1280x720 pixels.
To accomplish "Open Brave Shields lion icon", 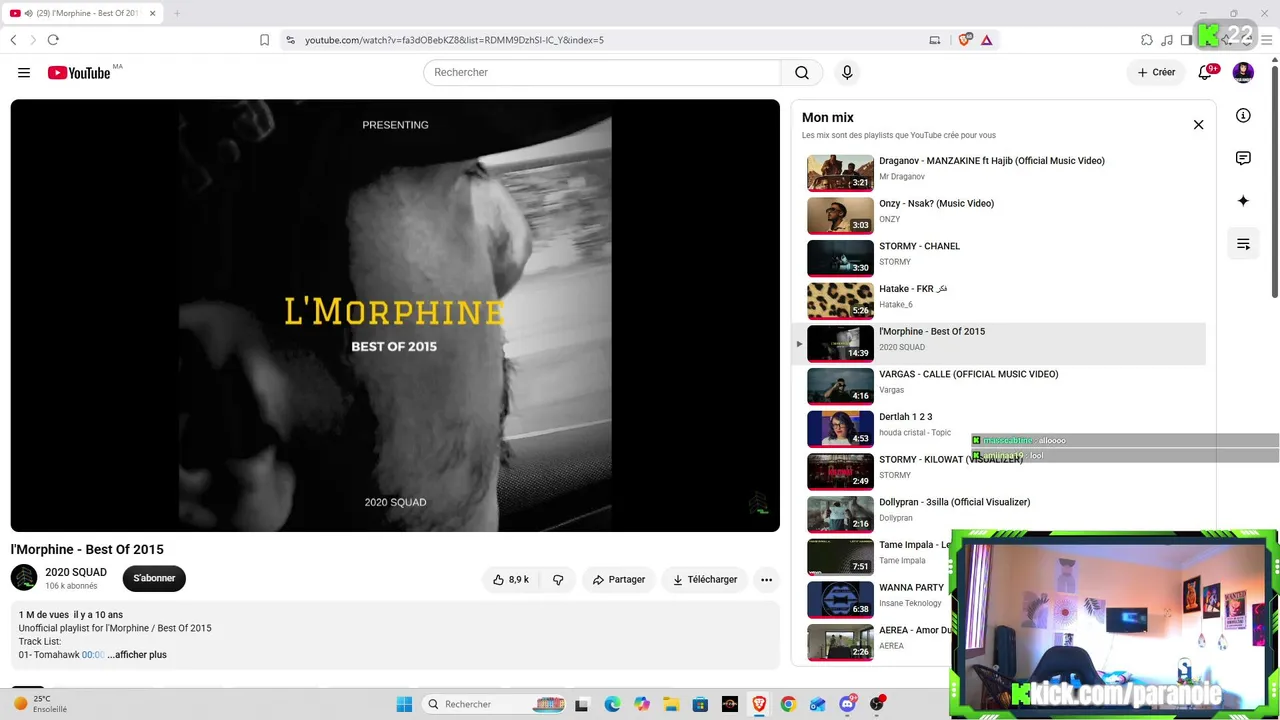I will pyautogui.click(x=965, y=40).
